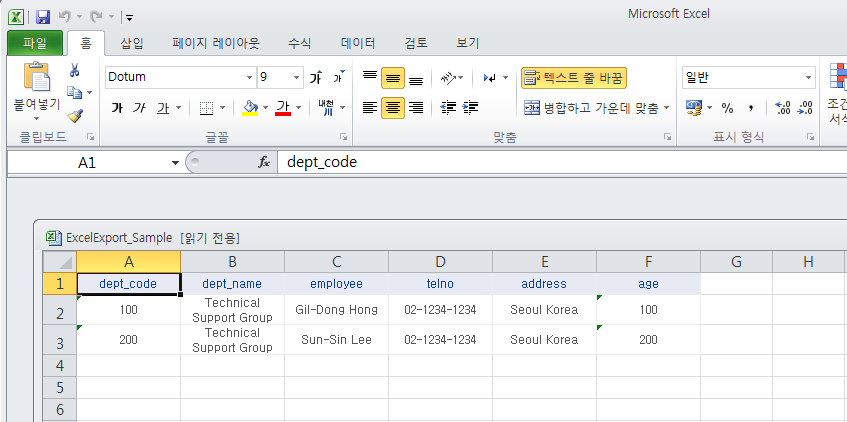This screenshot has height=422, width=847.
Task: Click the formula bar showing dept_code
Action: (x=562, y=162)
